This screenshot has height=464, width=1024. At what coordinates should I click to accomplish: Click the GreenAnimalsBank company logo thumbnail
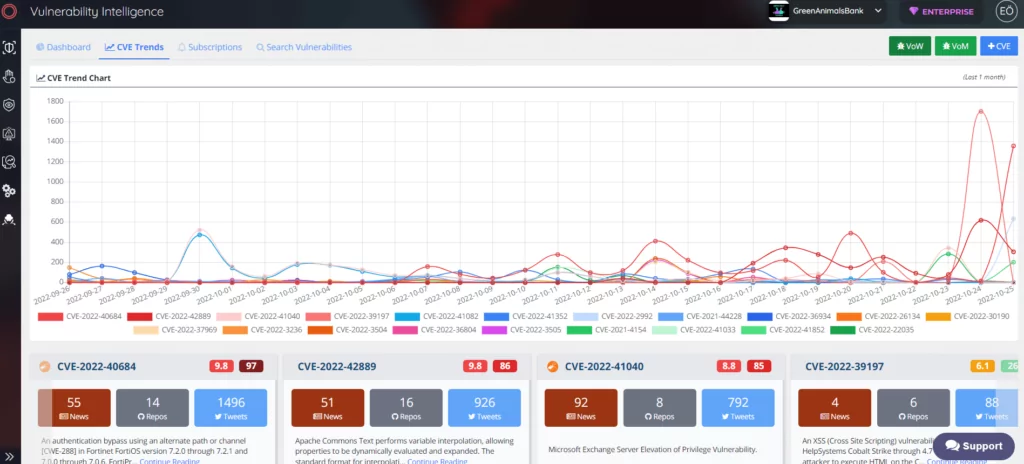[x=778, y=11]
